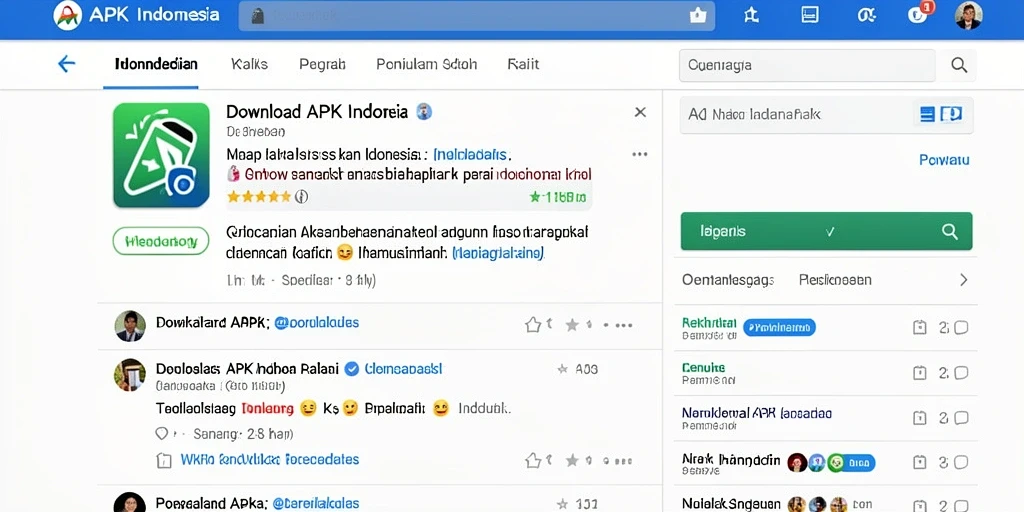Click the five-star rating row
This screenshot has width=1024, height=512.
[259, 196]
